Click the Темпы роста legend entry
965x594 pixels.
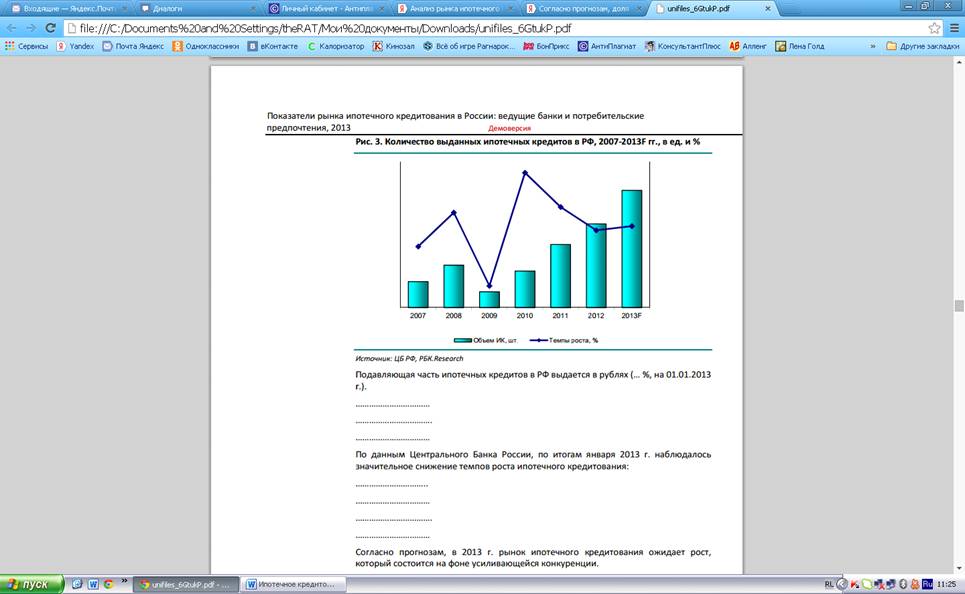[x=564, y=340]
